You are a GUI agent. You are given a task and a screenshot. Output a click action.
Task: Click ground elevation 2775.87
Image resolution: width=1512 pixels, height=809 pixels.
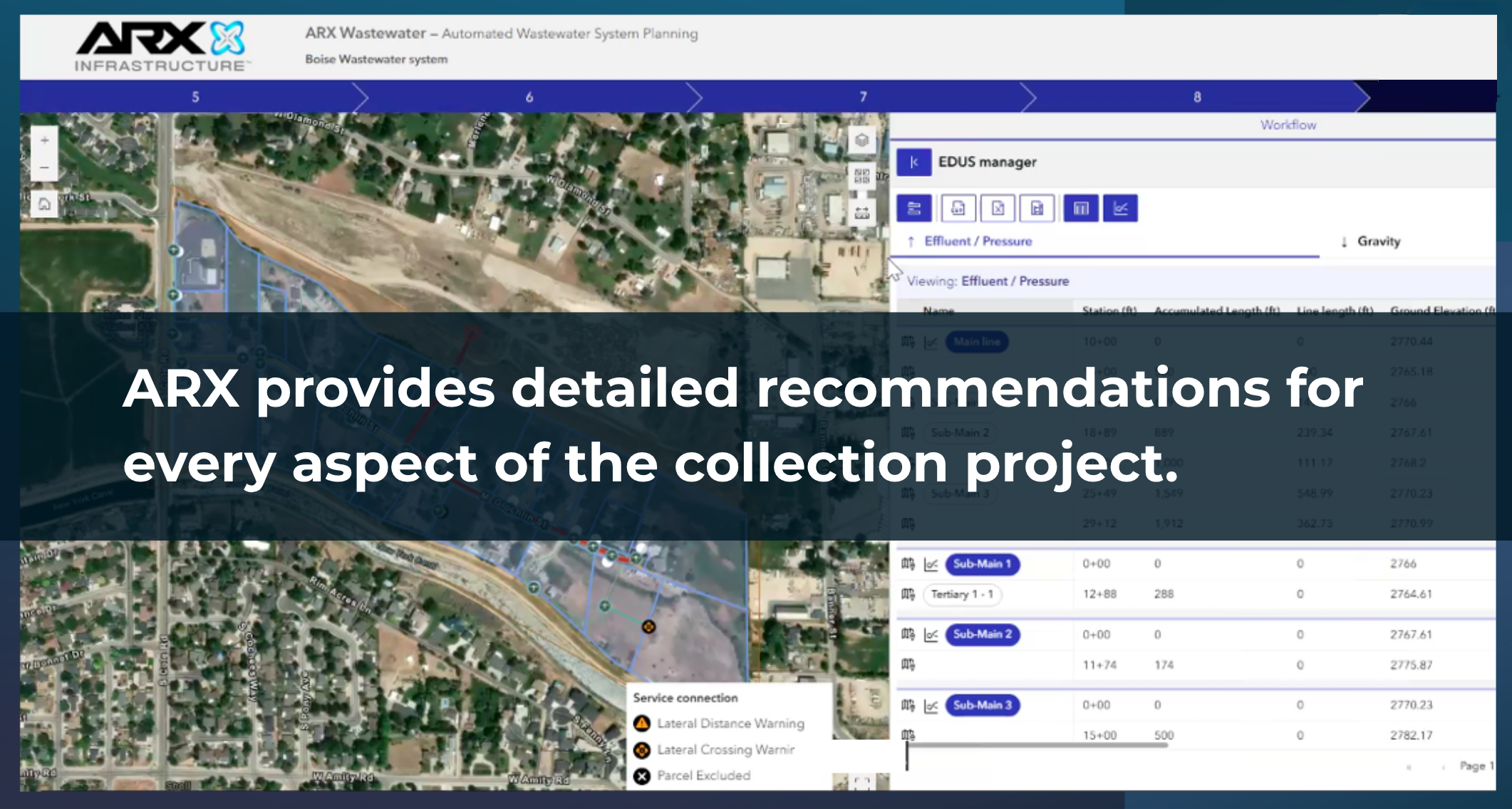coord(1411,665)
